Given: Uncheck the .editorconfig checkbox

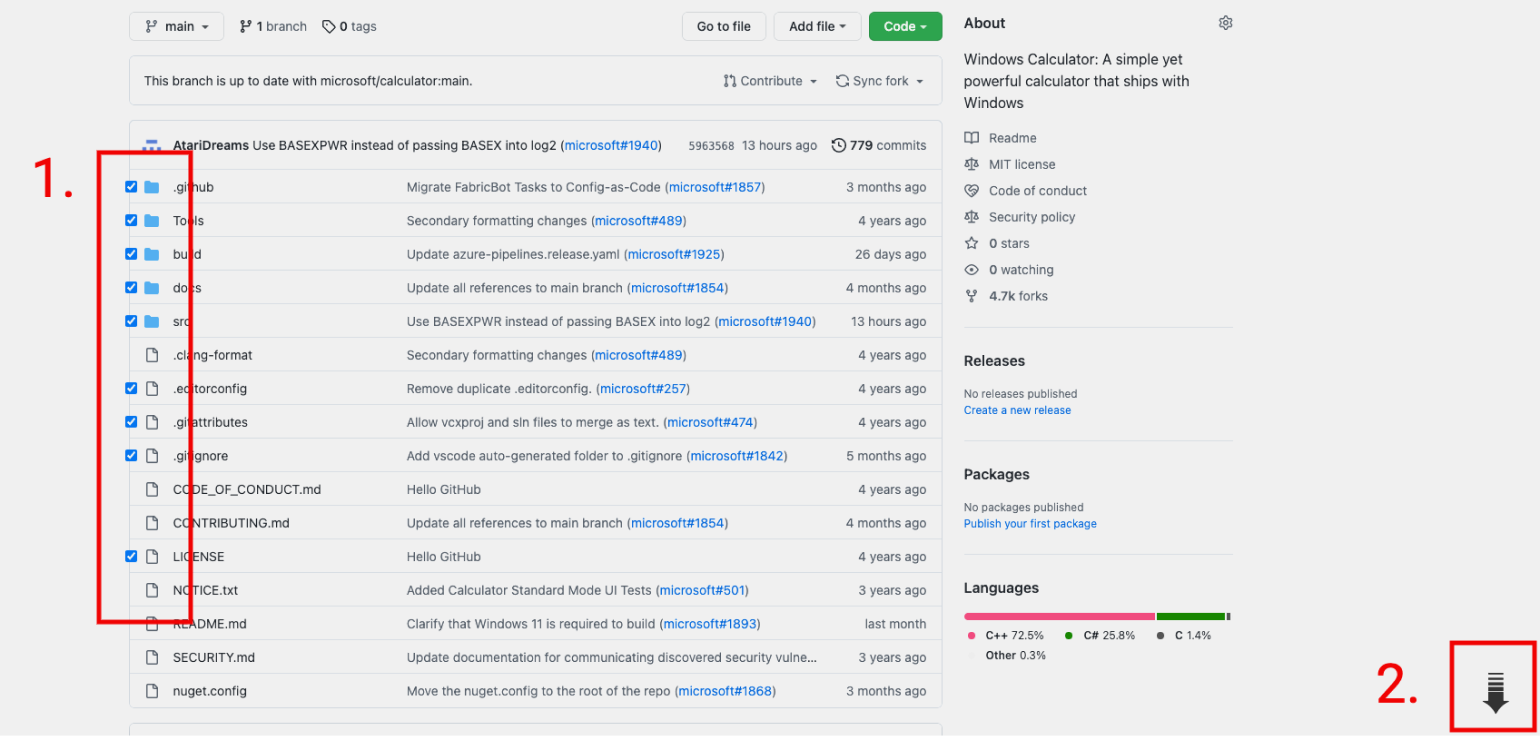Looking at the screenshot, I should point(131,388).
